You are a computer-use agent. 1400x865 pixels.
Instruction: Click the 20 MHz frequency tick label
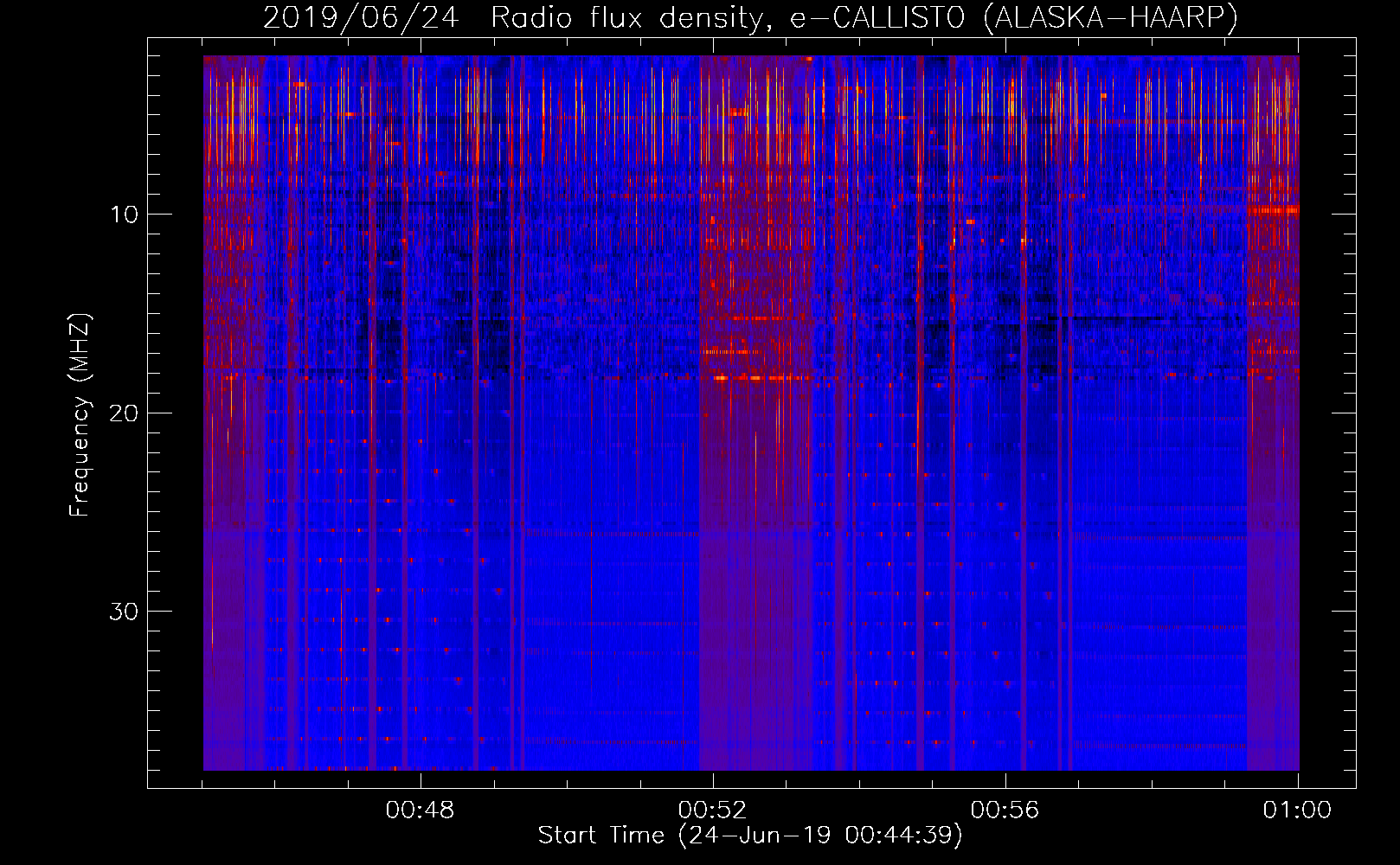click(125, 413)
